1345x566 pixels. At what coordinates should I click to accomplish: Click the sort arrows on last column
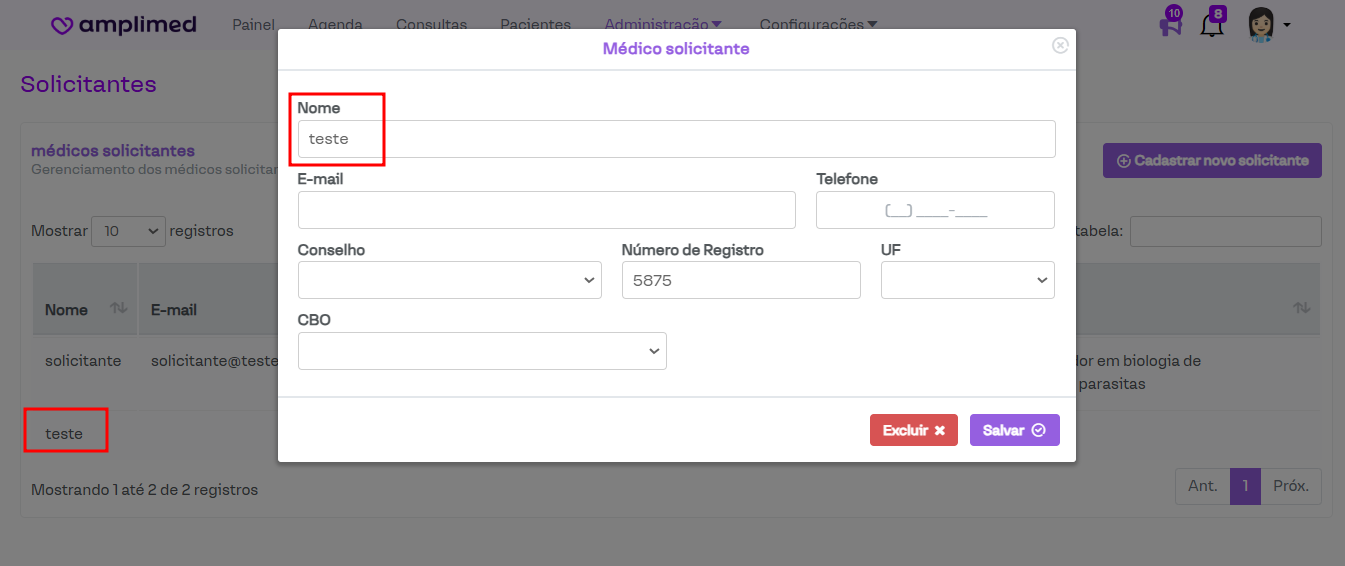(x=1301, y=309)
